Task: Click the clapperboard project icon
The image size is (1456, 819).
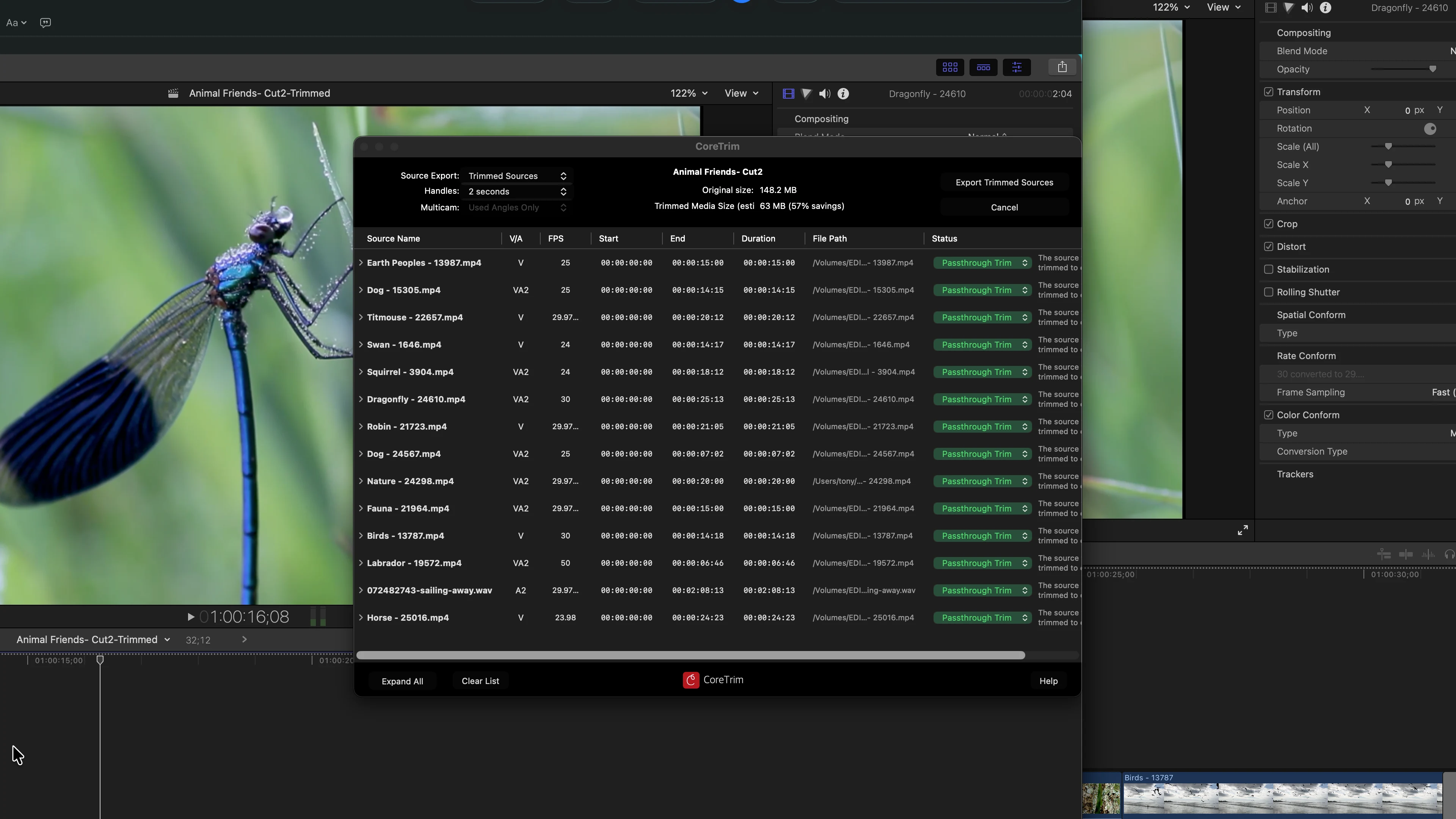Action: (x=174, y=93)
